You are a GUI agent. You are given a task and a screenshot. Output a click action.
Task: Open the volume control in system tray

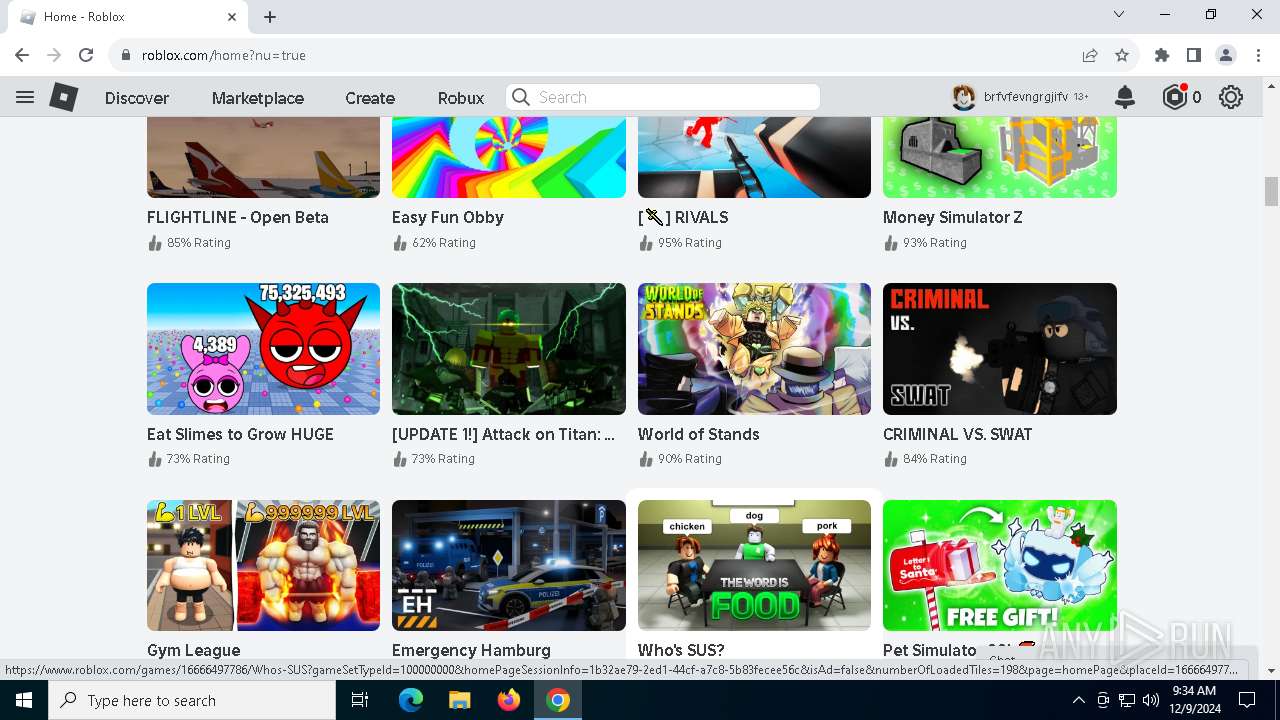click(x=1151, y=700)
